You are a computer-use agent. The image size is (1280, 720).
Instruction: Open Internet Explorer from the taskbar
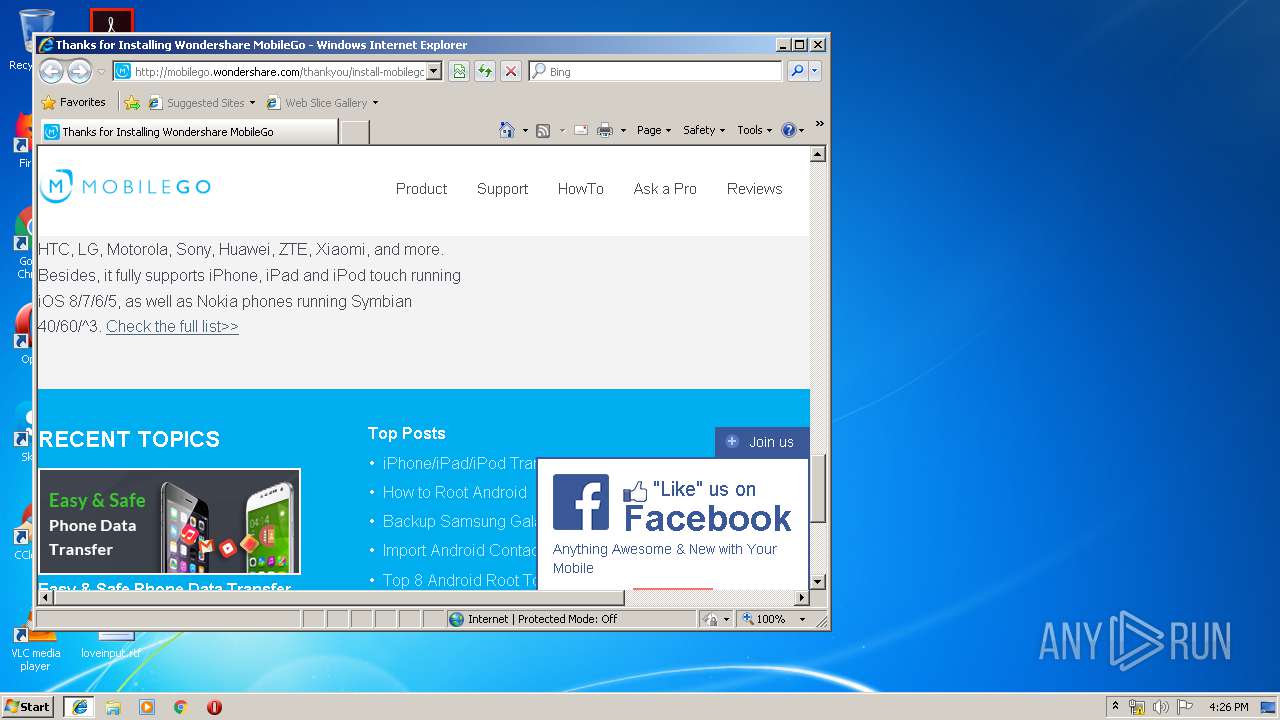click(79, 707)
